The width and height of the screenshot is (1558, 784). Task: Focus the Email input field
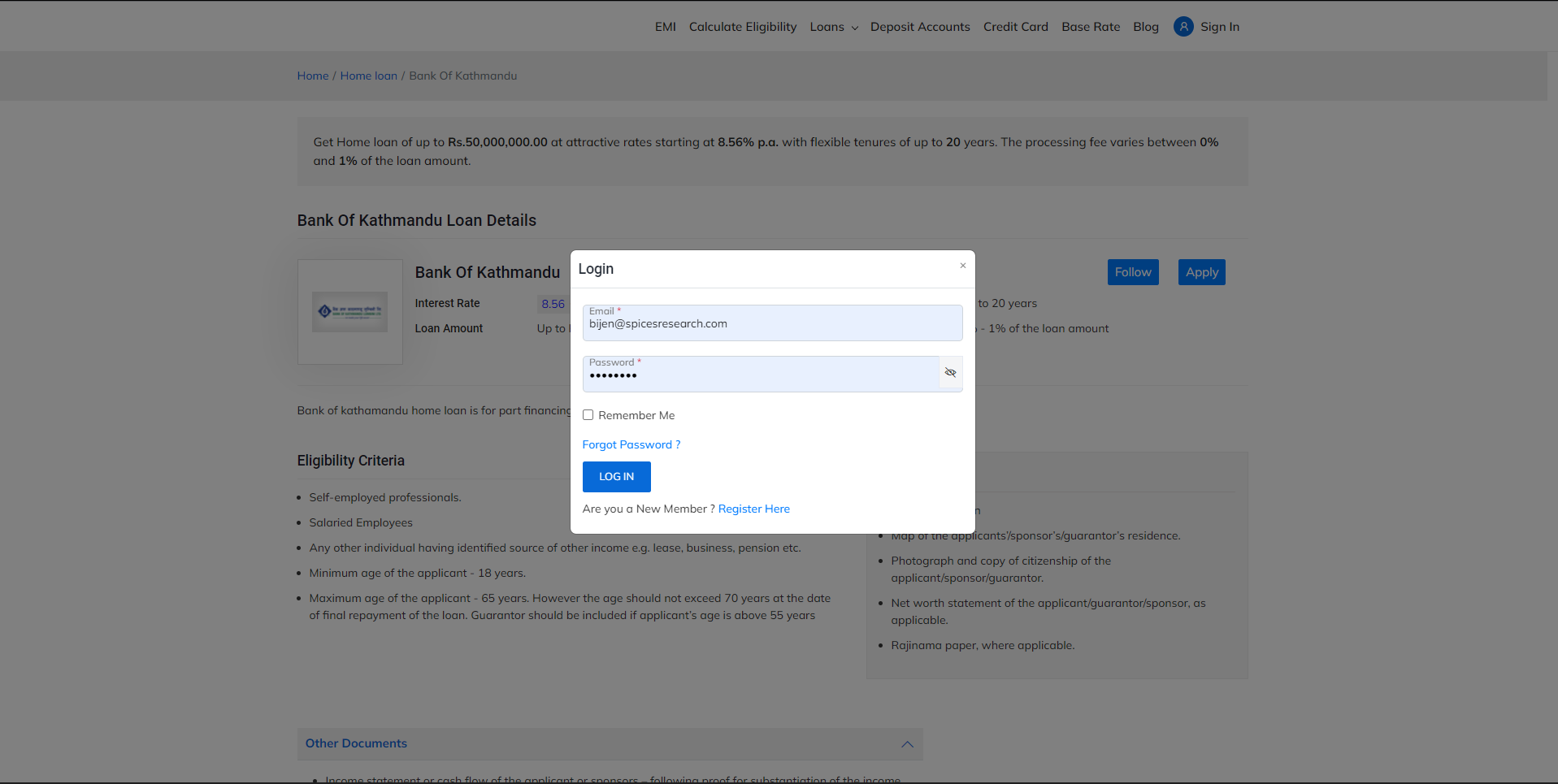(x=772, y=323)
